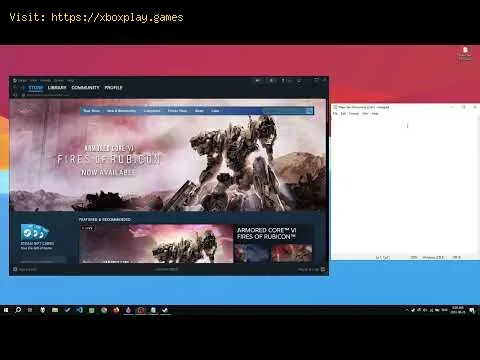Click Windows (CRLF) in Notepad status bar

pos(433,257)
